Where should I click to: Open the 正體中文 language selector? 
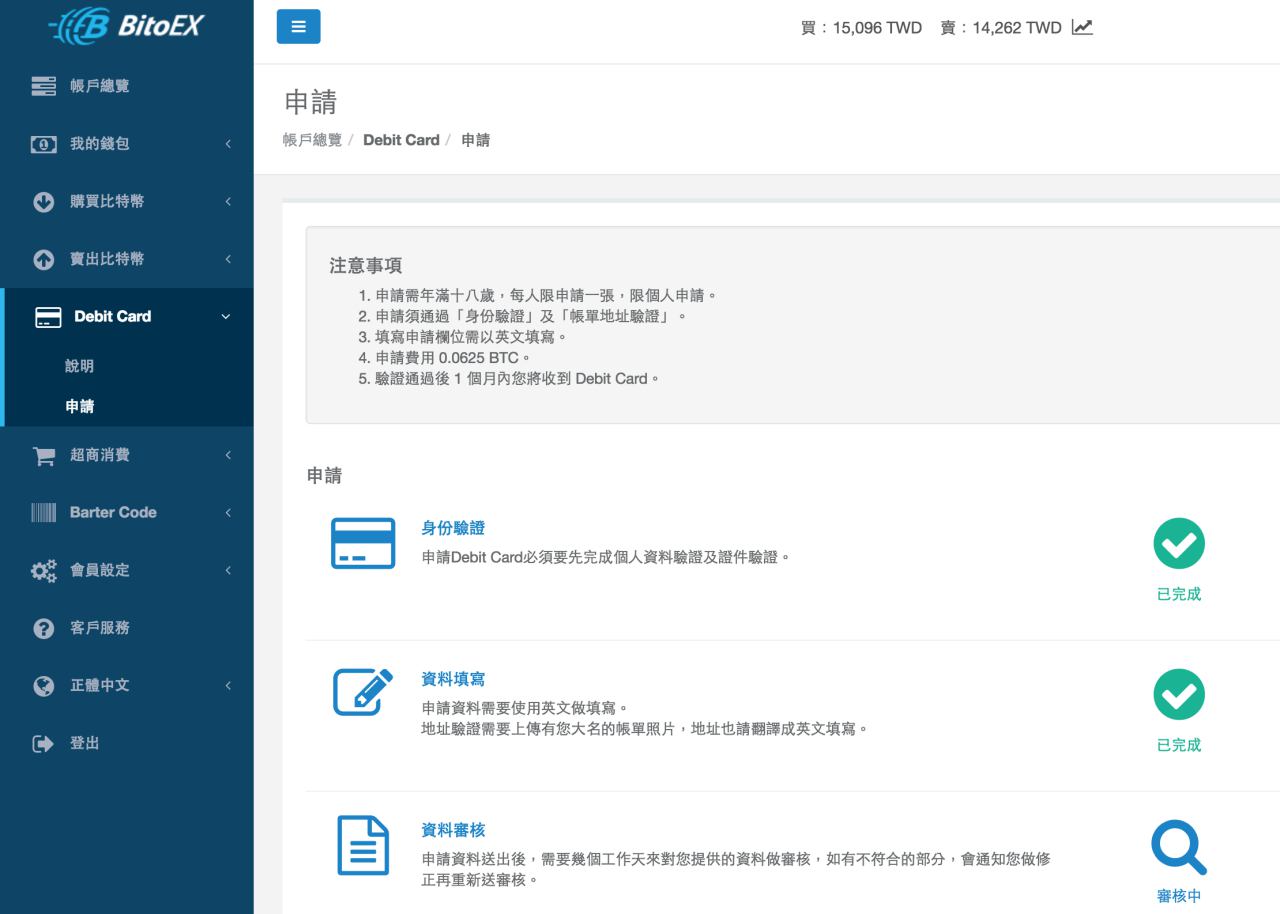(x=100, y=686)
